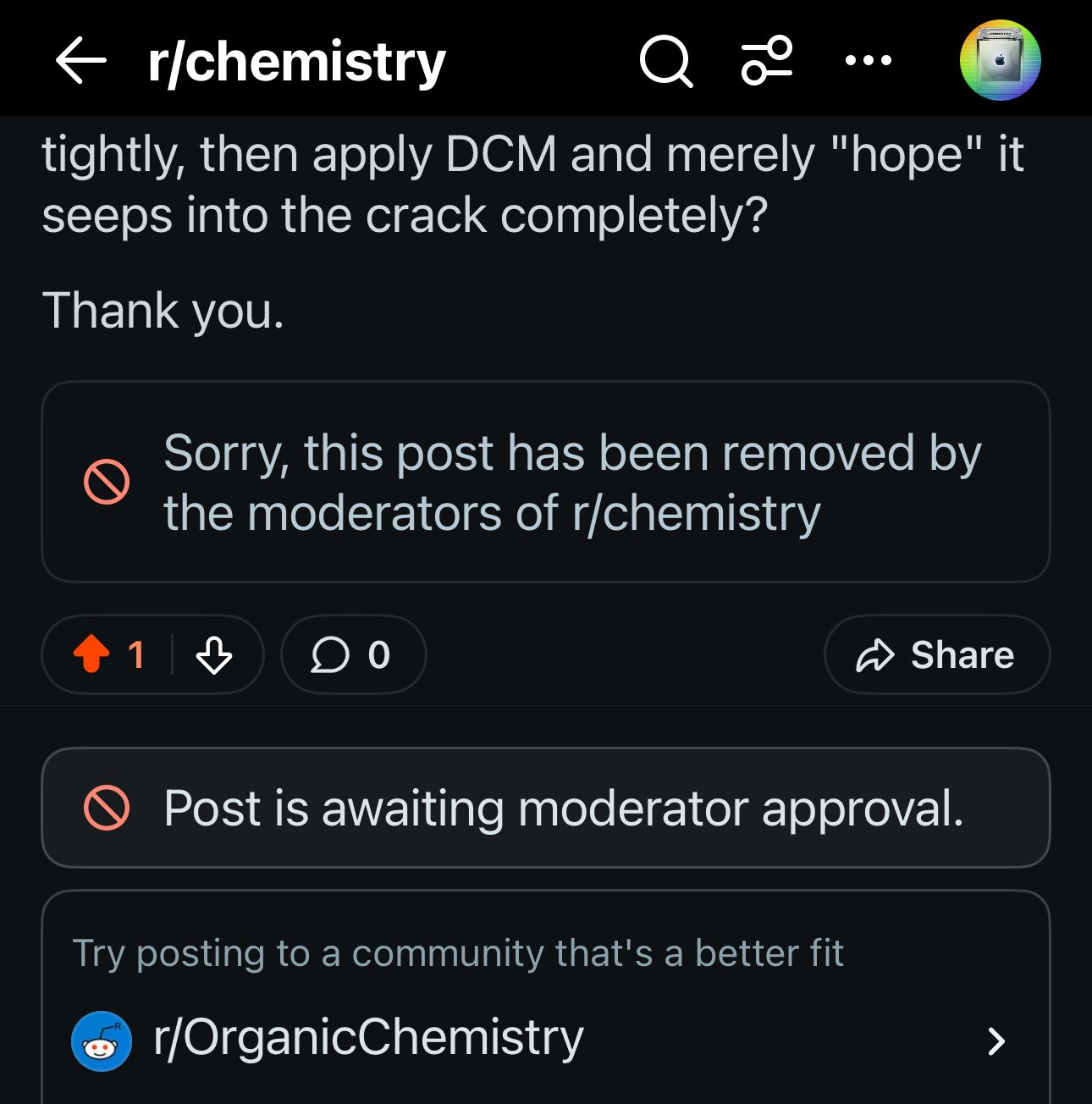Open search with the magnifying glass icon
Image resolution: width=1092 pixels, height=1104 pixels.
click(x=666, y=61)
